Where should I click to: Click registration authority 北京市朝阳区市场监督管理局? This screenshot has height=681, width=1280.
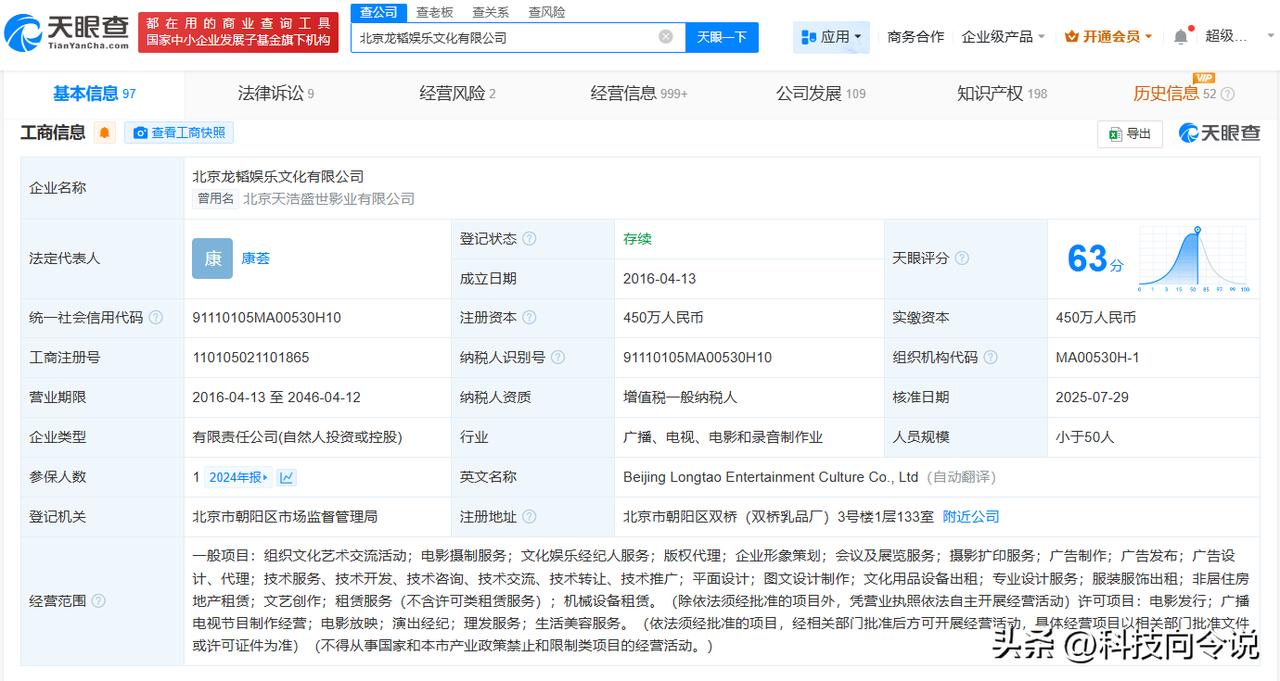285,517
